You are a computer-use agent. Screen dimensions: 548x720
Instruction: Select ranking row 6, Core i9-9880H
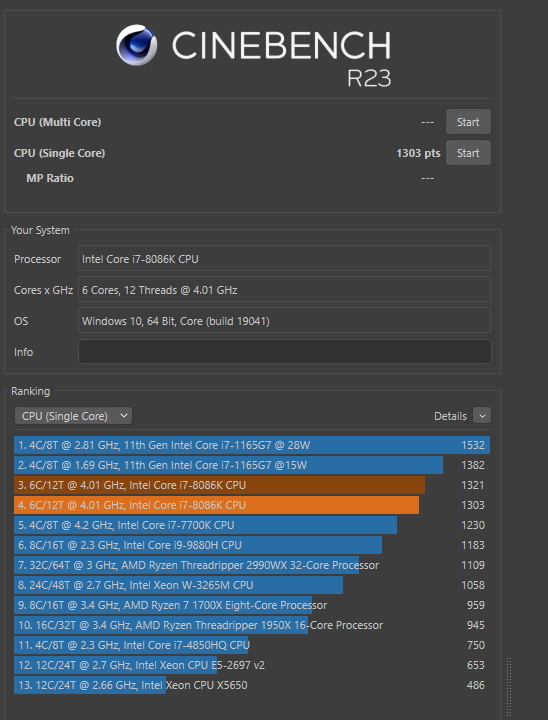[x=252, y=545]
